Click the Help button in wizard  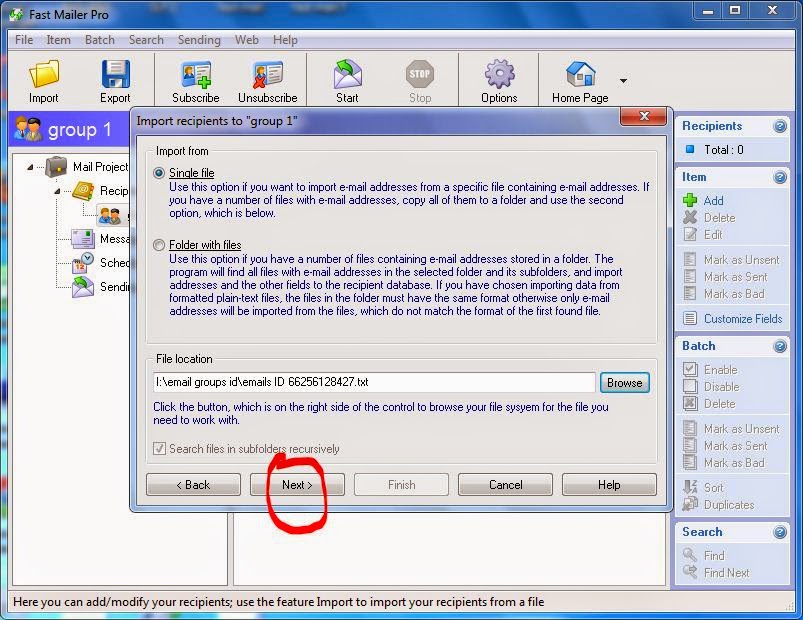point(609,484)
